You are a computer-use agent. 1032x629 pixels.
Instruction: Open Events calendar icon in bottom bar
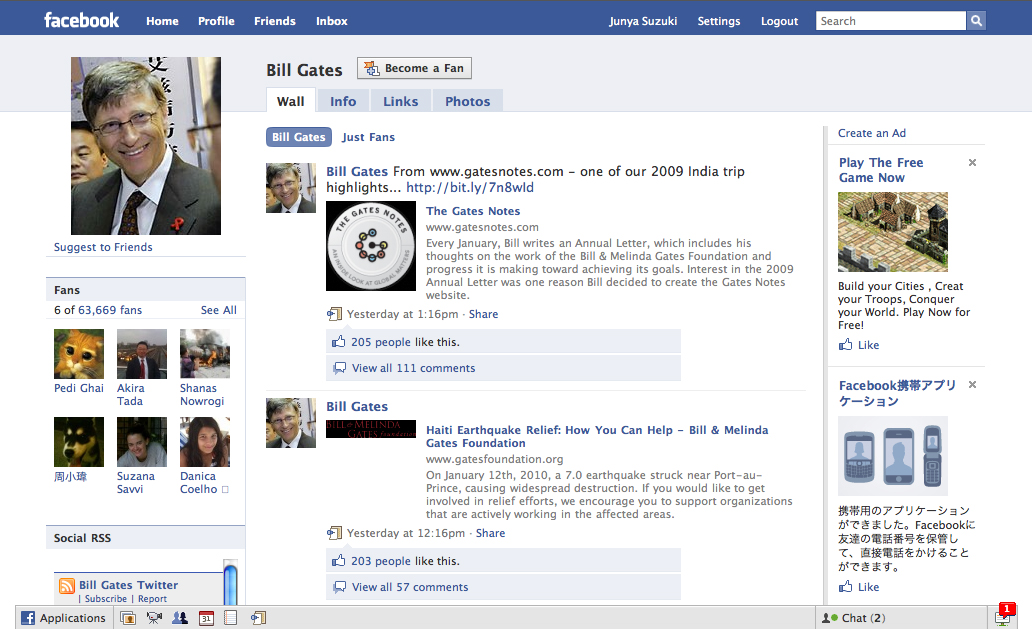(x=206, y=618)
